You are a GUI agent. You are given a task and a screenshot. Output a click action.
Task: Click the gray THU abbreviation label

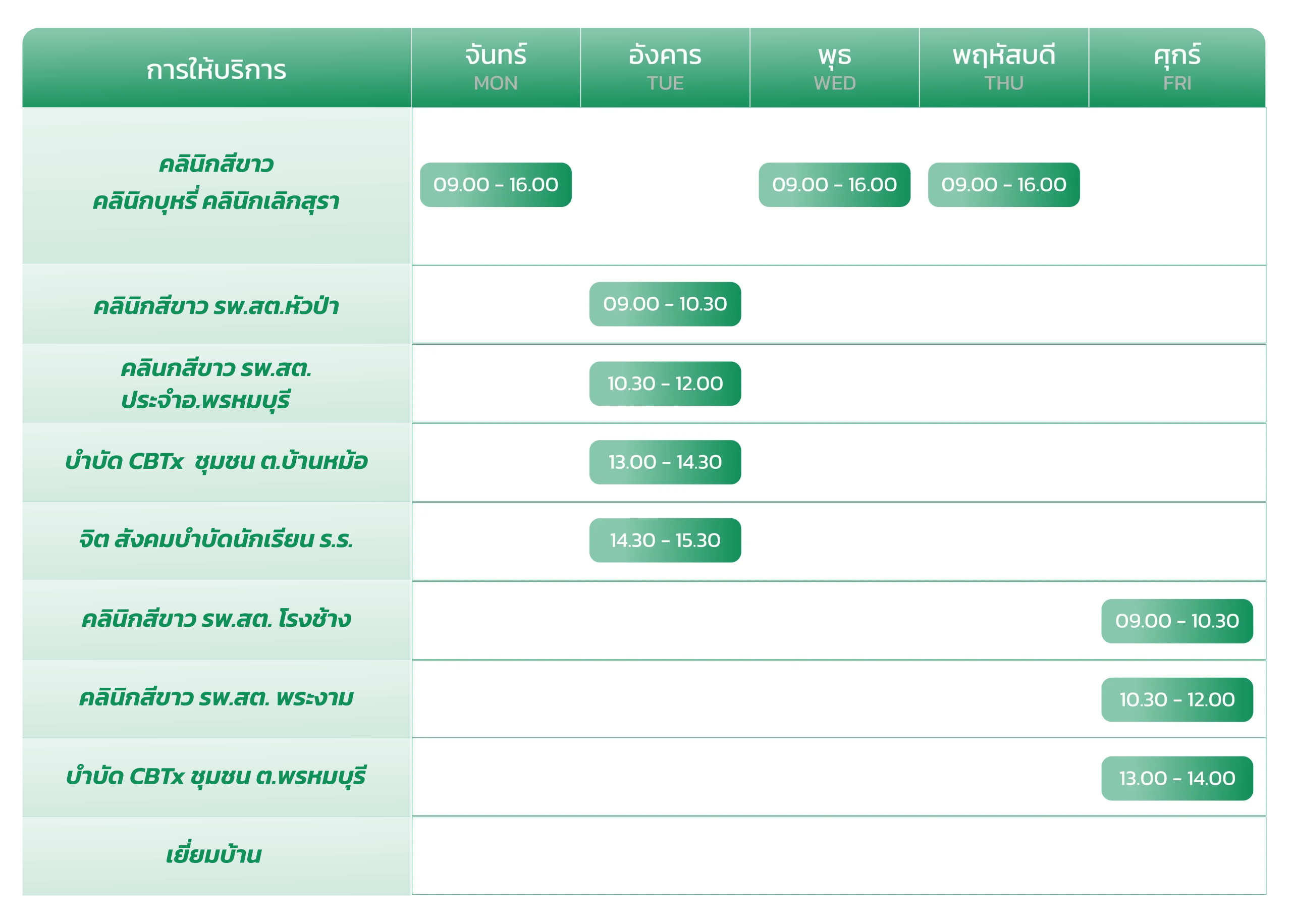click(x=1003, y=84)
